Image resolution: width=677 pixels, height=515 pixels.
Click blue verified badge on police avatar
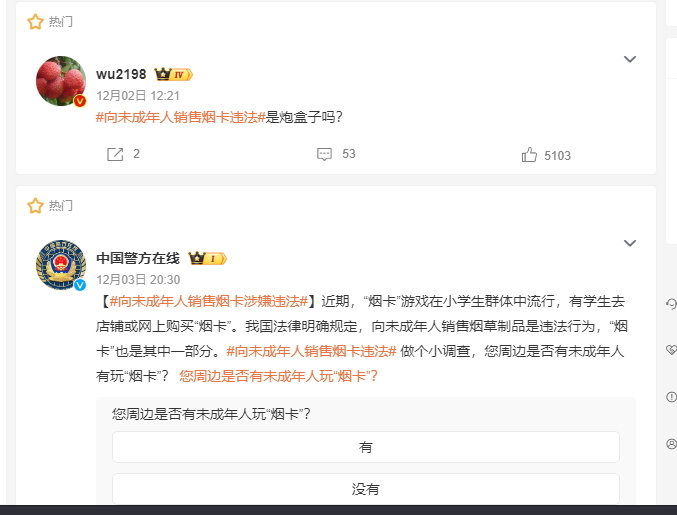[80, 285]
